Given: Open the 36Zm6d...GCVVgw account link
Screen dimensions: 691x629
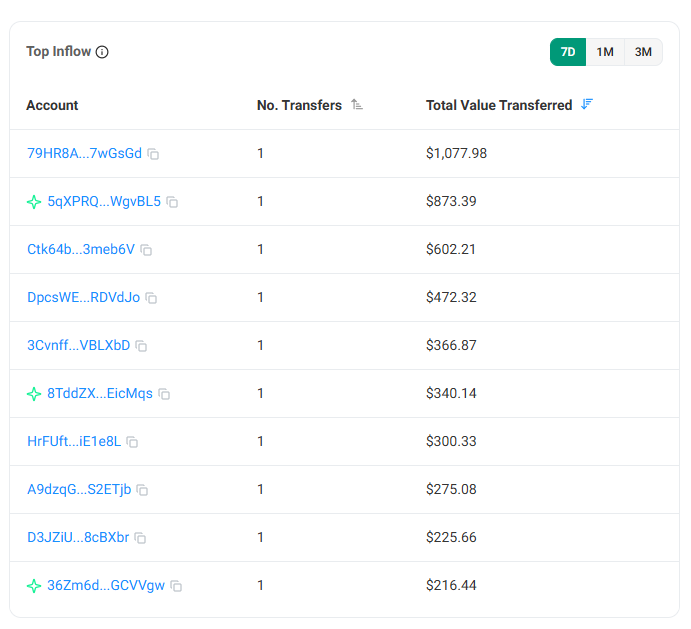Looking at the screenshot, I should pyautogui.click(x=106, y=585).
